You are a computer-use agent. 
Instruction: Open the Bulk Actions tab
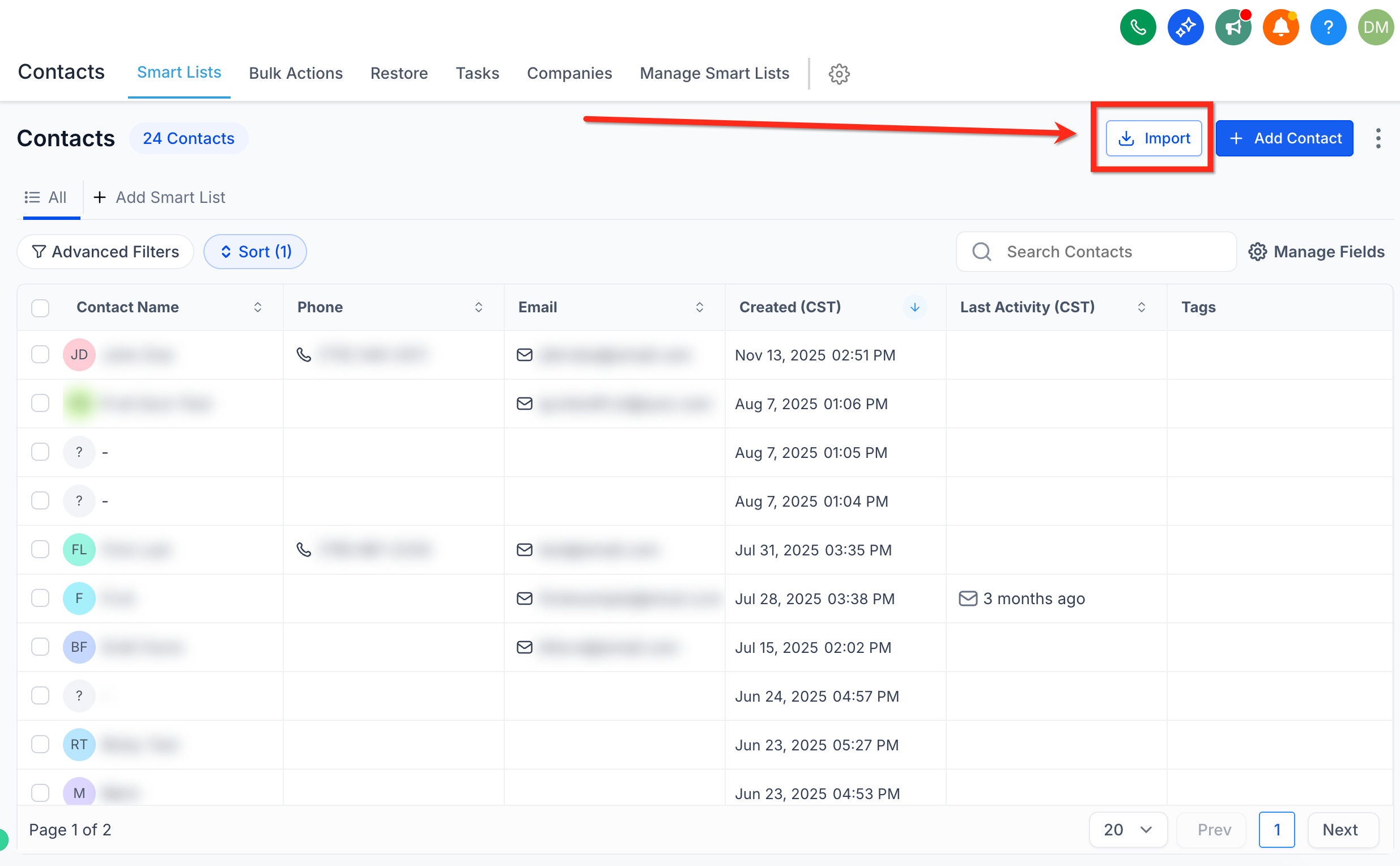click(295, 73)
